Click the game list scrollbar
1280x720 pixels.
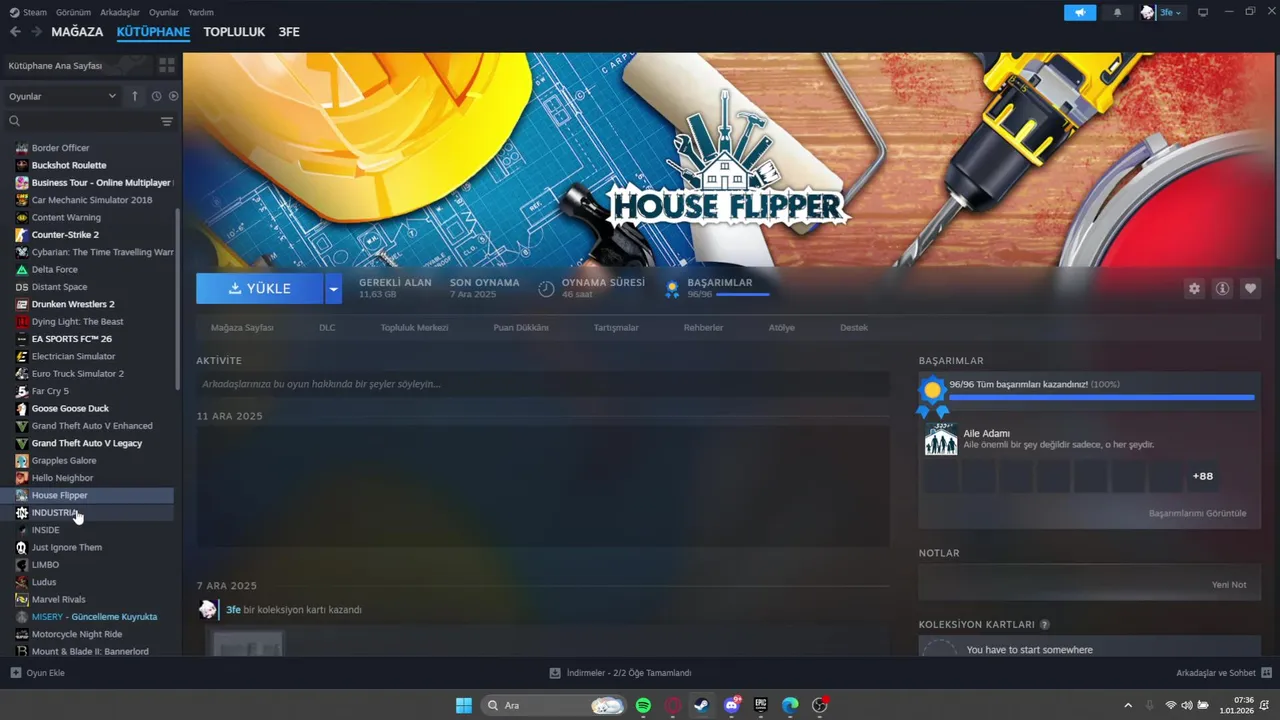(x=178, y=300)
